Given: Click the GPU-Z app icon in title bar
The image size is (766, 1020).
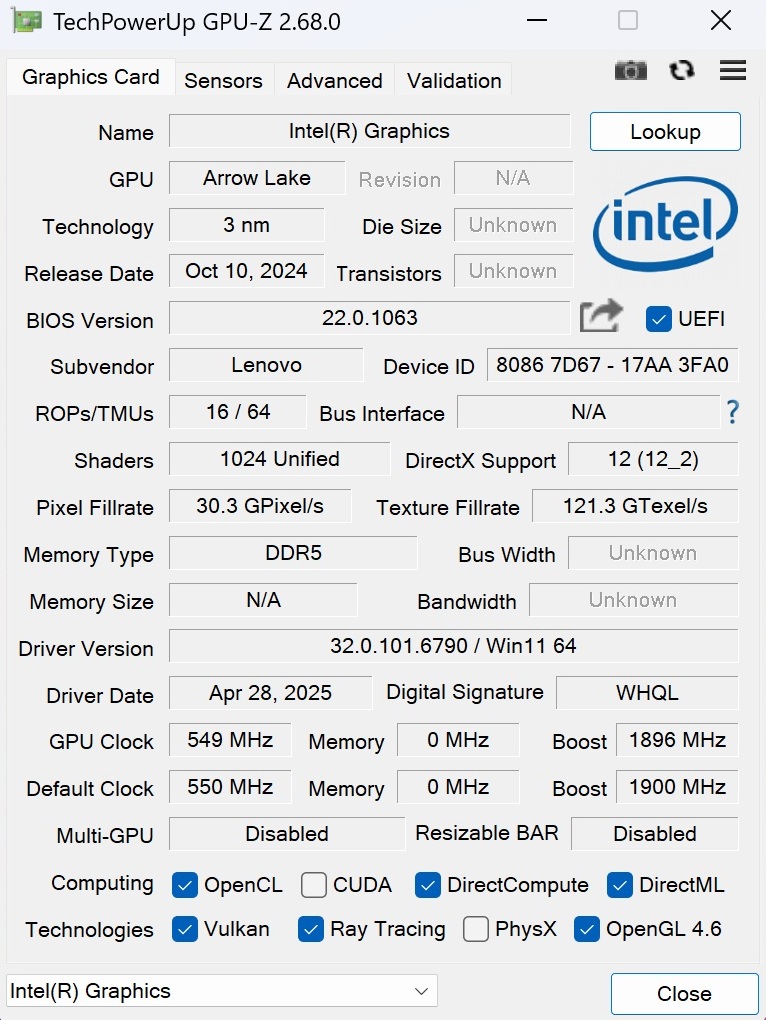Looking at the screenshot, I should [x=26, y=21].
